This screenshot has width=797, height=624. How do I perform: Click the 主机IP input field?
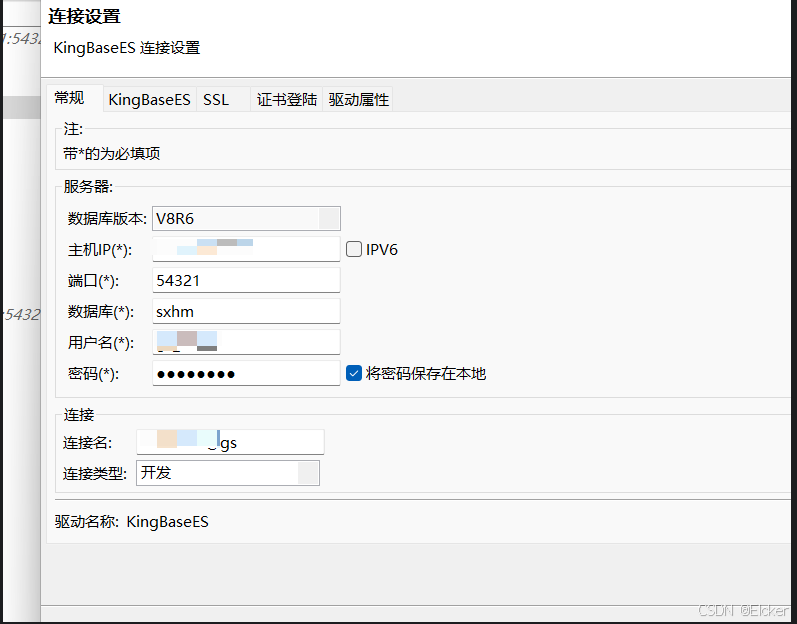click(246, 249)
